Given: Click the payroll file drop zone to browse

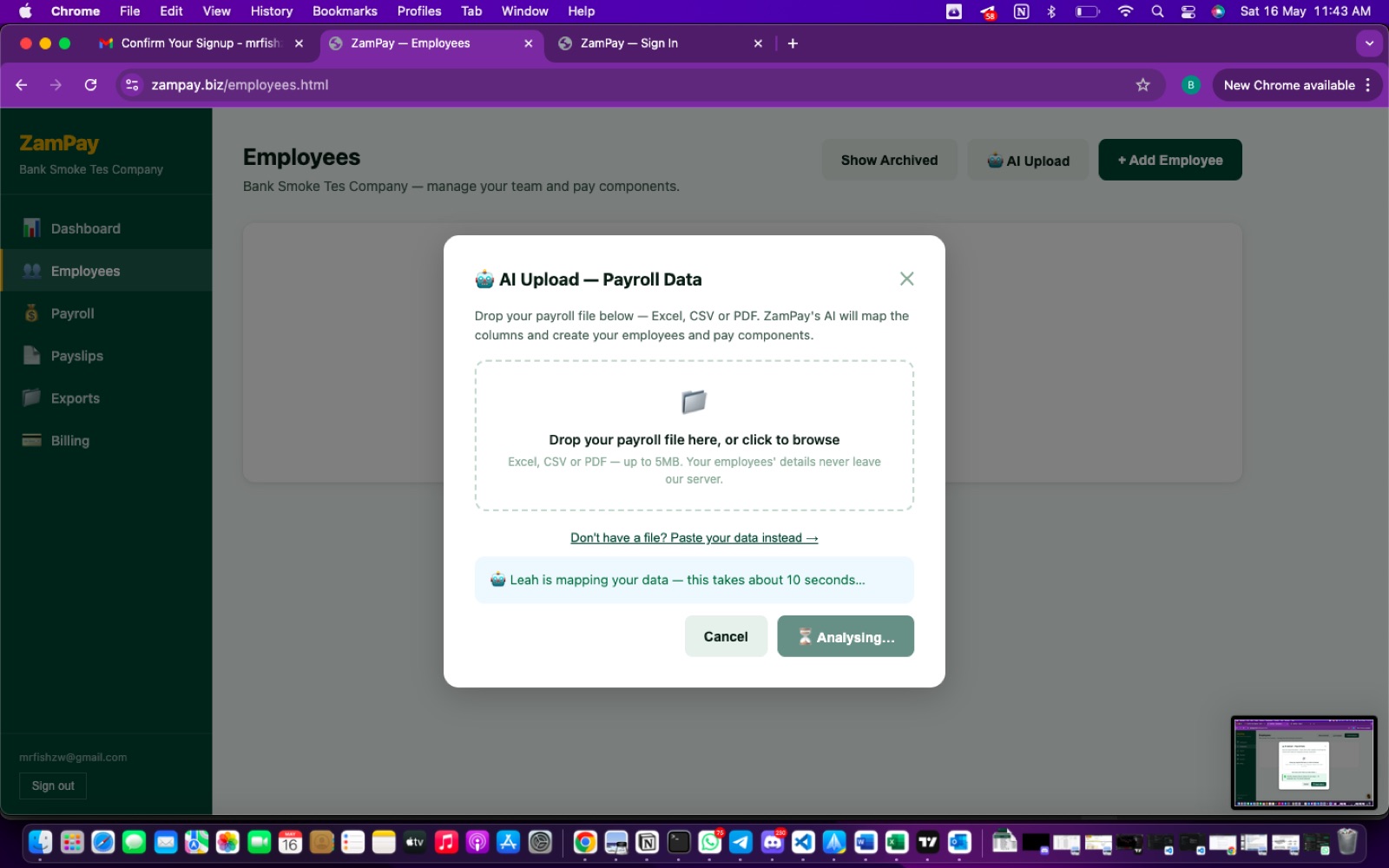Looking at the screenshot, I should 694,436.
